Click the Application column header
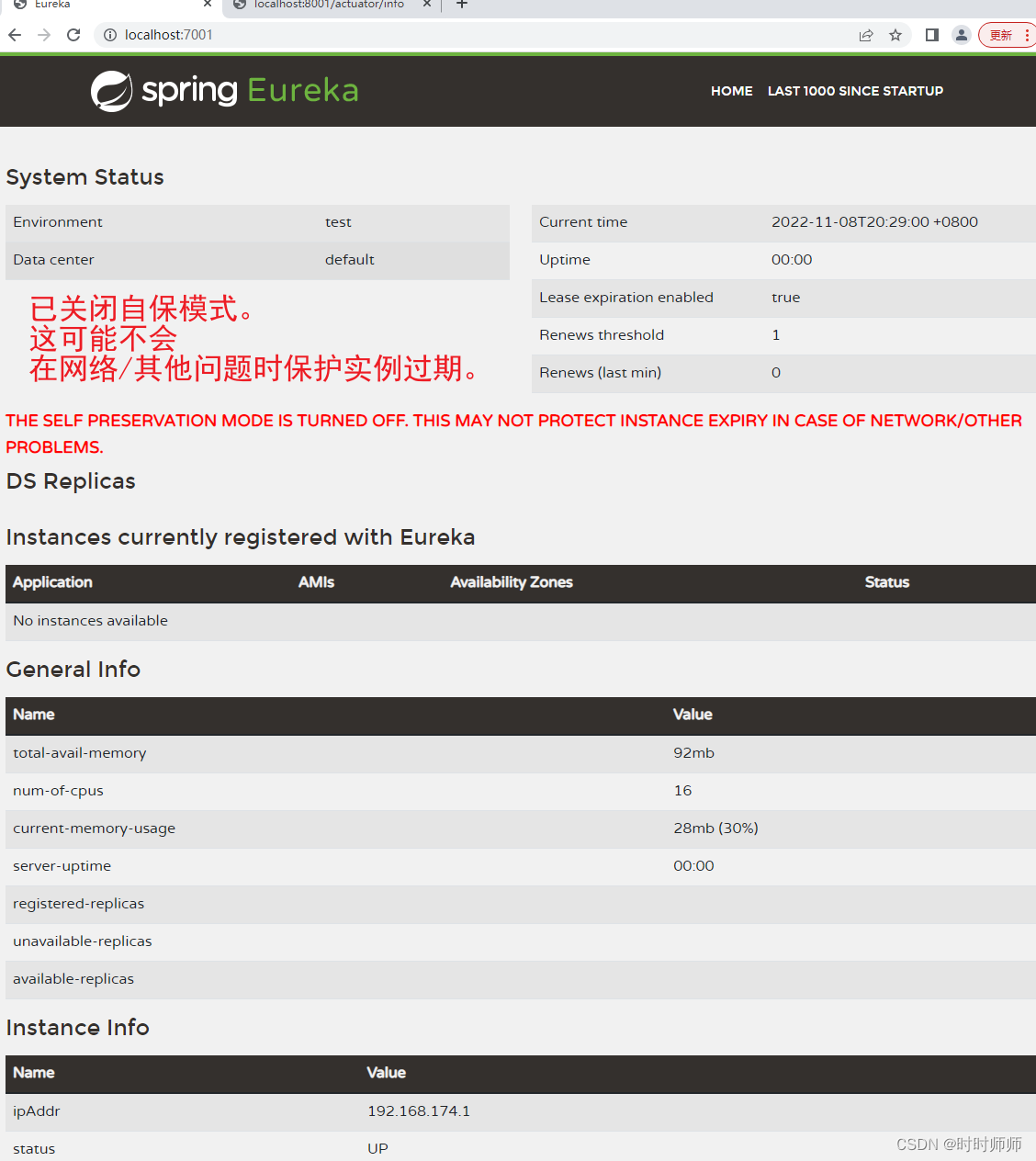Image resolution: width=1036 pixels, height=1161 pixels. (52, 582)
